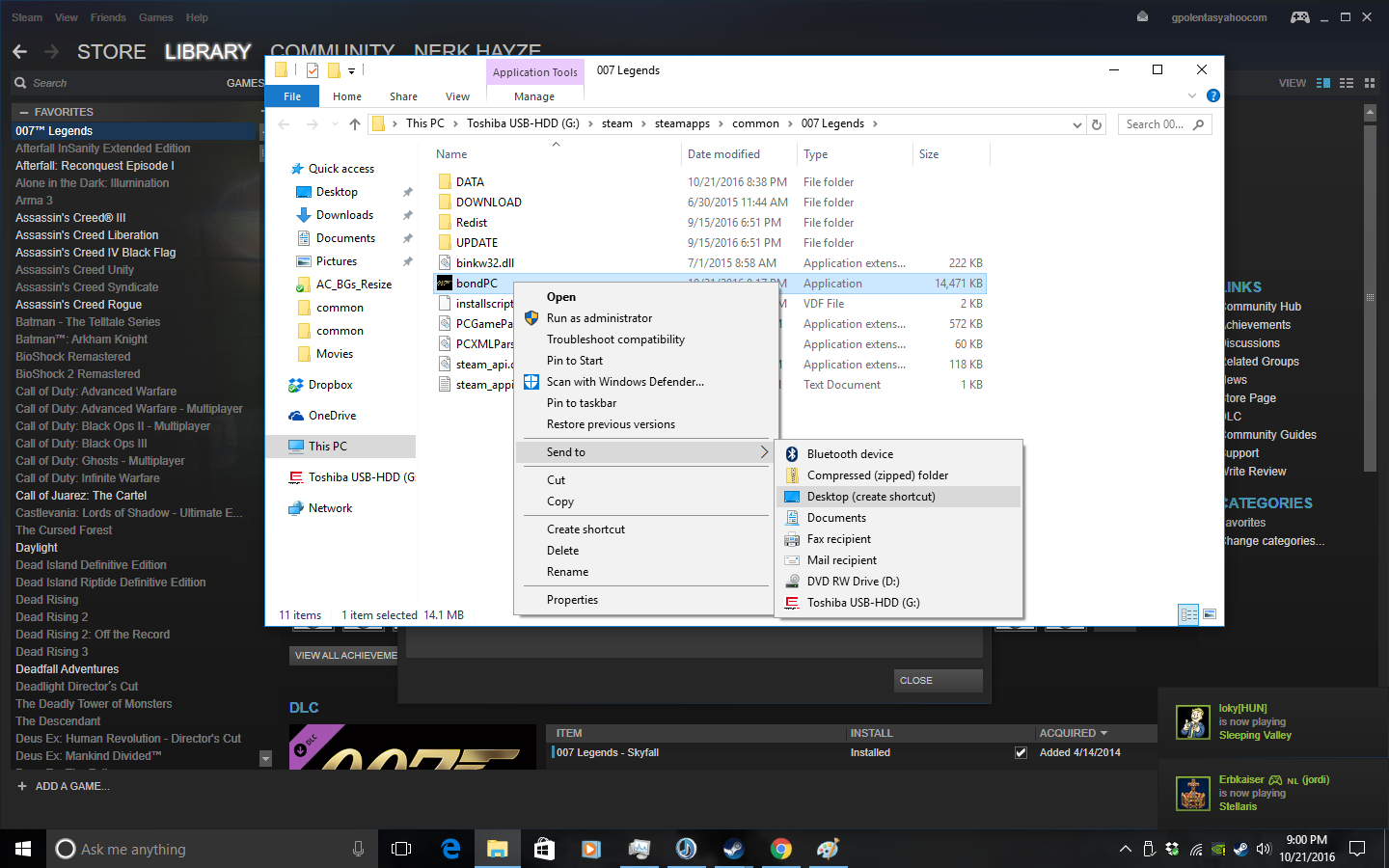Open Explorer help question mark icon
Viewport: 1389px width, 868px height.
pos(1213,95)
